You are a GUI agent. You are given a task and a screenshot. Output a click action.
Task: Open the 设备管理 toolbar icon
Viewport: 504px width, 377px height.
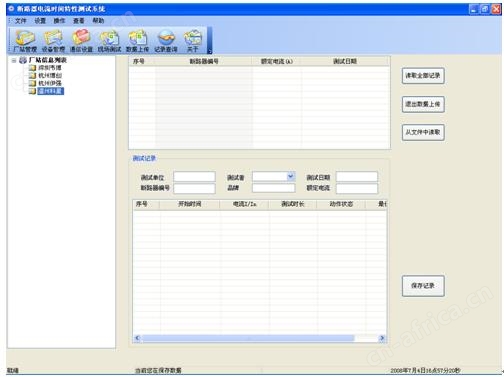point(53,41)
